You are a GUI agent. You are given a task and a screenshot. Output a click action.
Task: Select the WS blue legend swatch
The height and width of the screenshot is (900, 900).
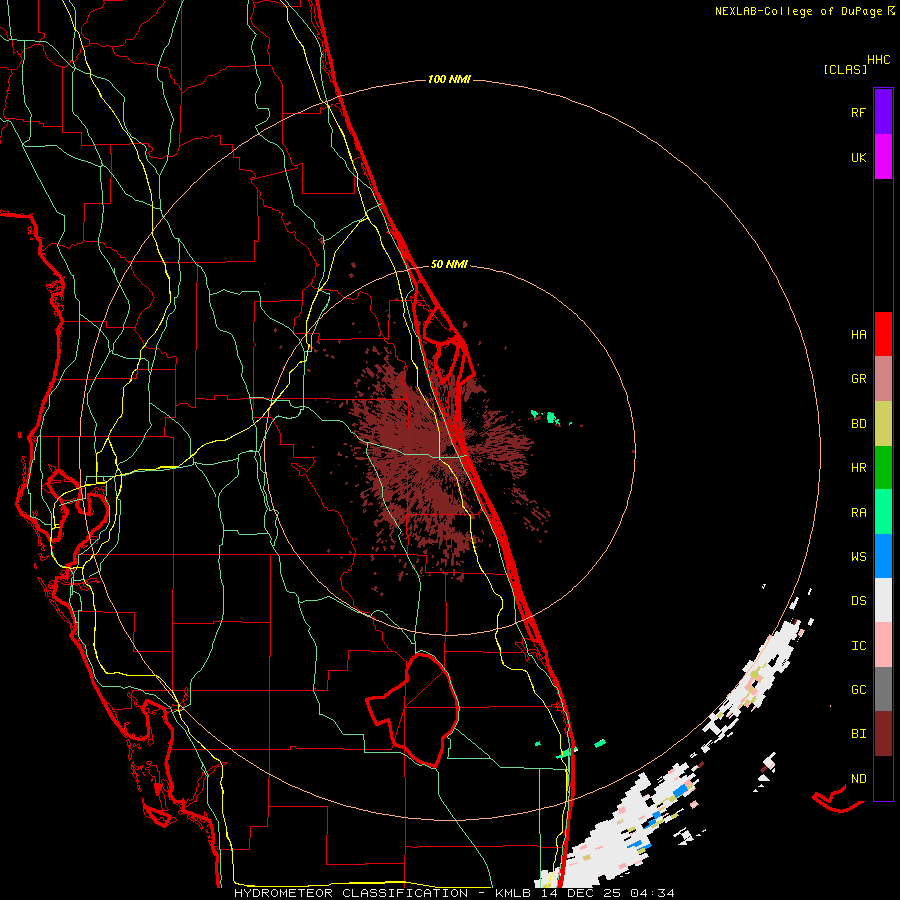pyautogui.click(x=883, y=556)
